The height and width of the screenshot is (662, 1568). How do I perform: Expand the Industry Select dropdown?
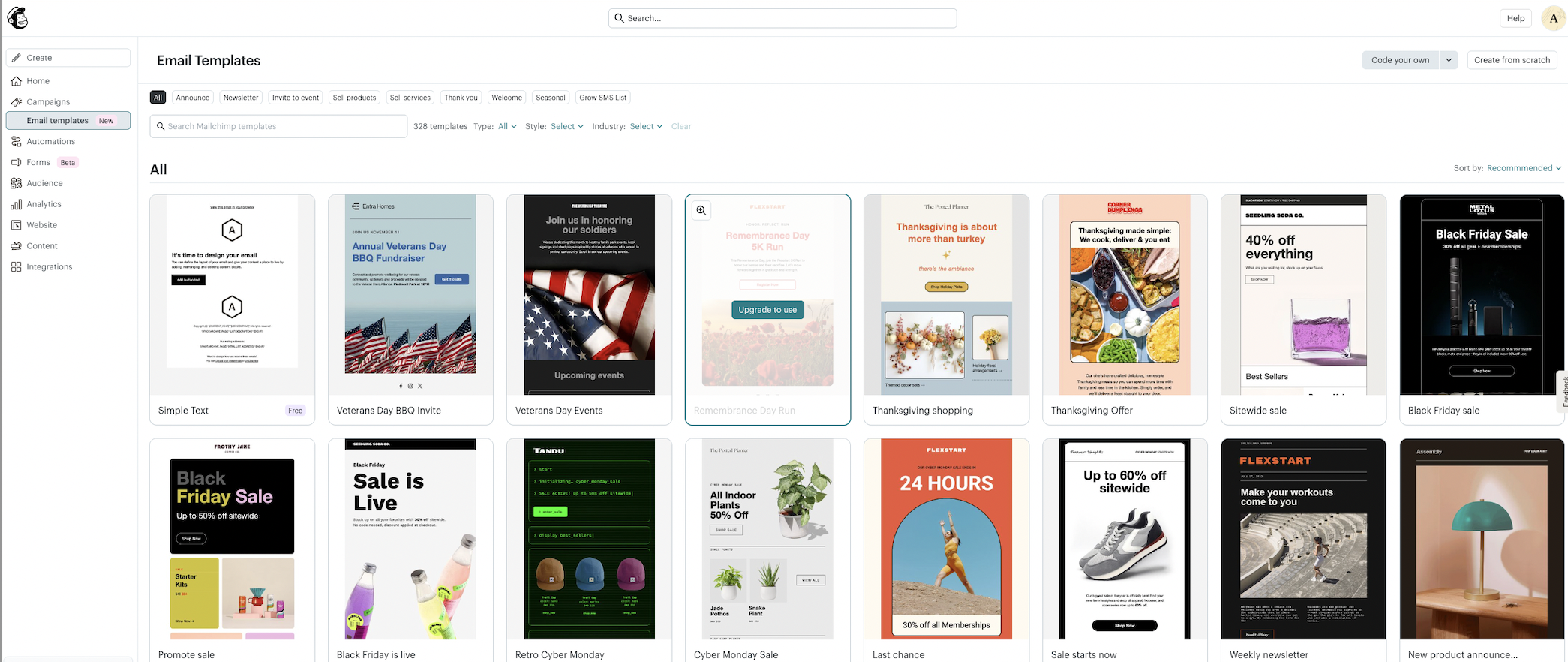(x=645, y=126)
